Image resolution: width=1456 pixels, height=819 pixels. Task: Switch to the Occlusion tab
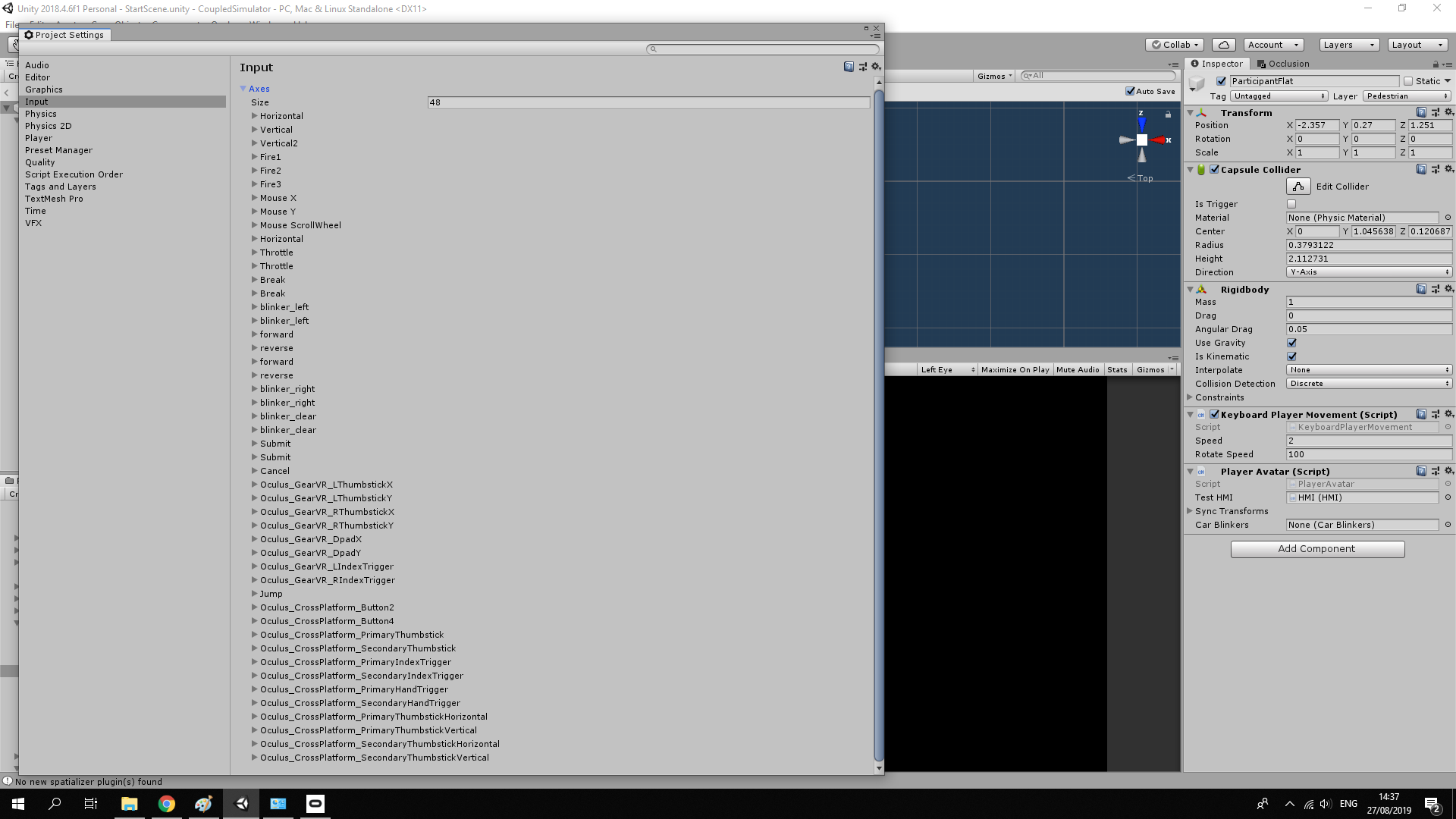1283,64
